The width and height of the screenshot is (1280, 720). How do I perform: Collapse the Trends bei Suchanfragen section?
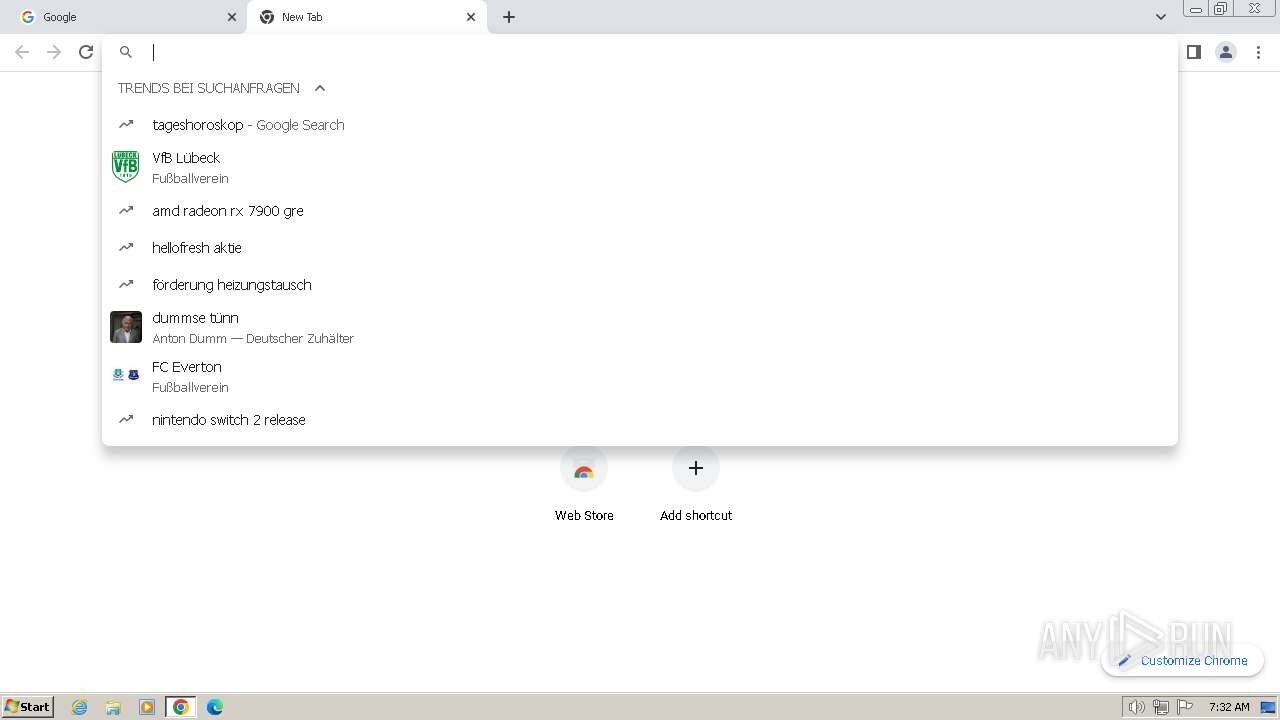click(320, 88)
